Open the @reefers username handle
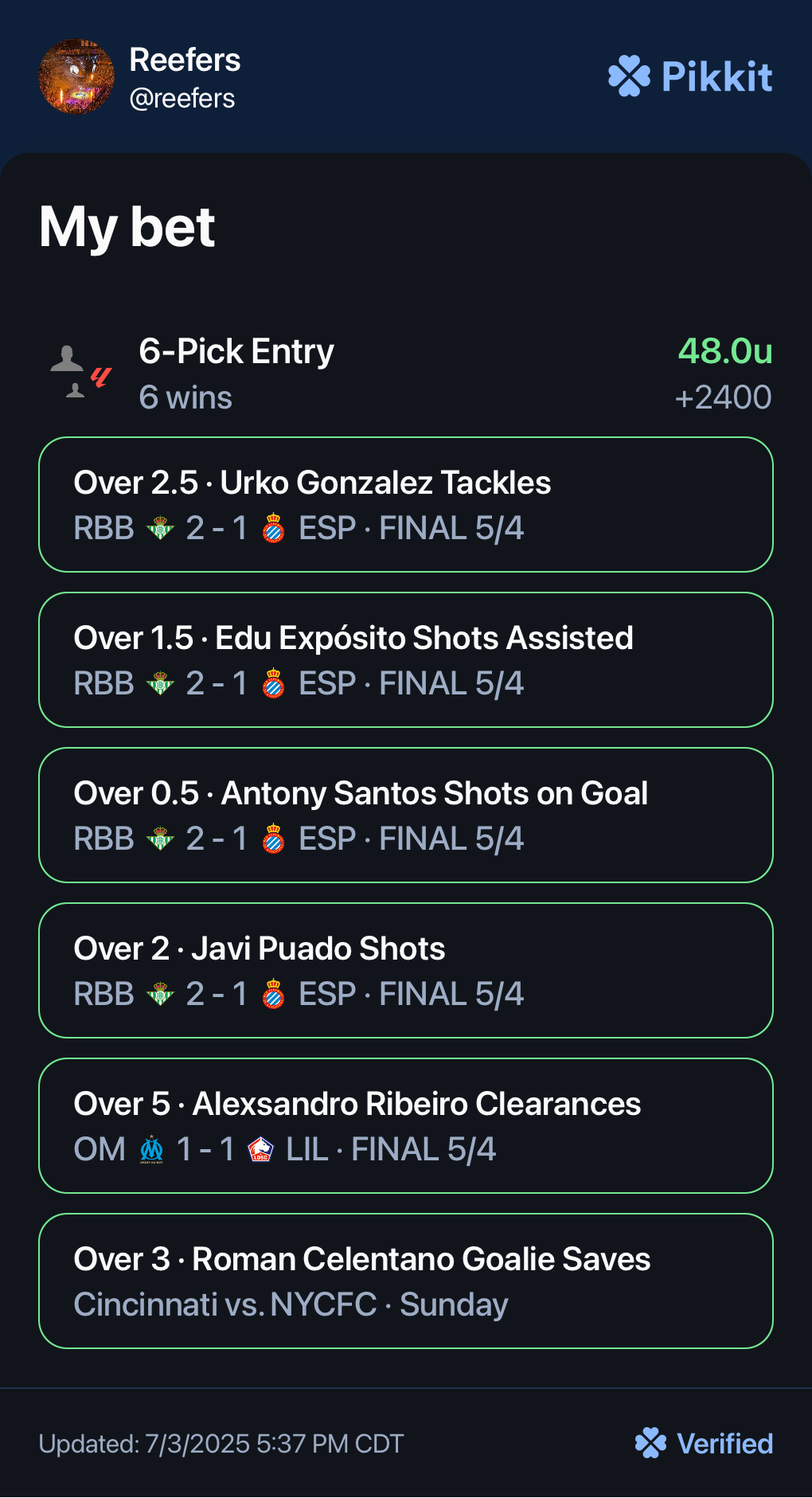812x1498 pixels. (182, 98)
